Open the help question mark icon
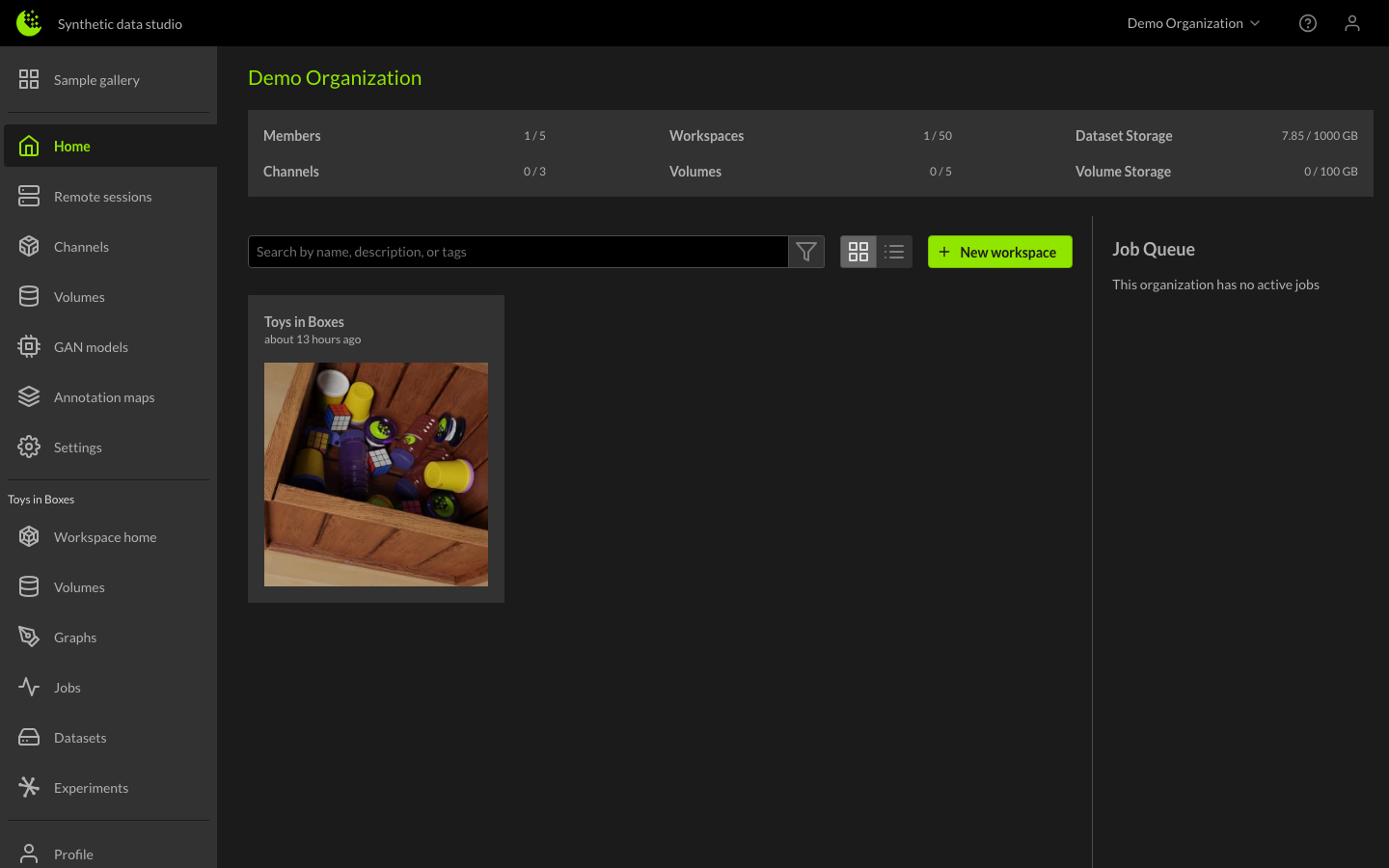 coord(1307,23)
